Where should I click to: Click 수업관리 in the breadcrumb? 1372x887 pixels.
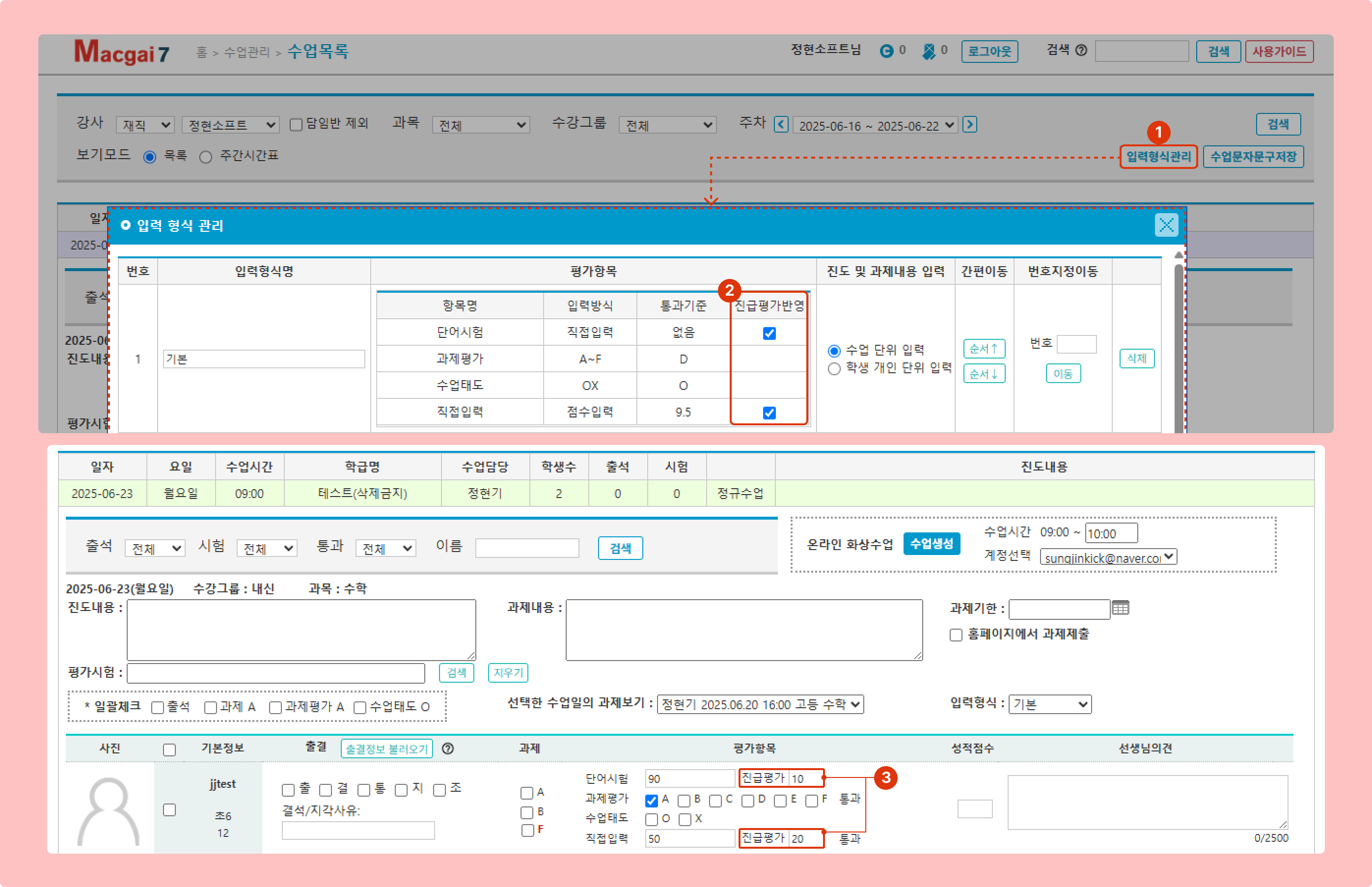coord(247,53)
